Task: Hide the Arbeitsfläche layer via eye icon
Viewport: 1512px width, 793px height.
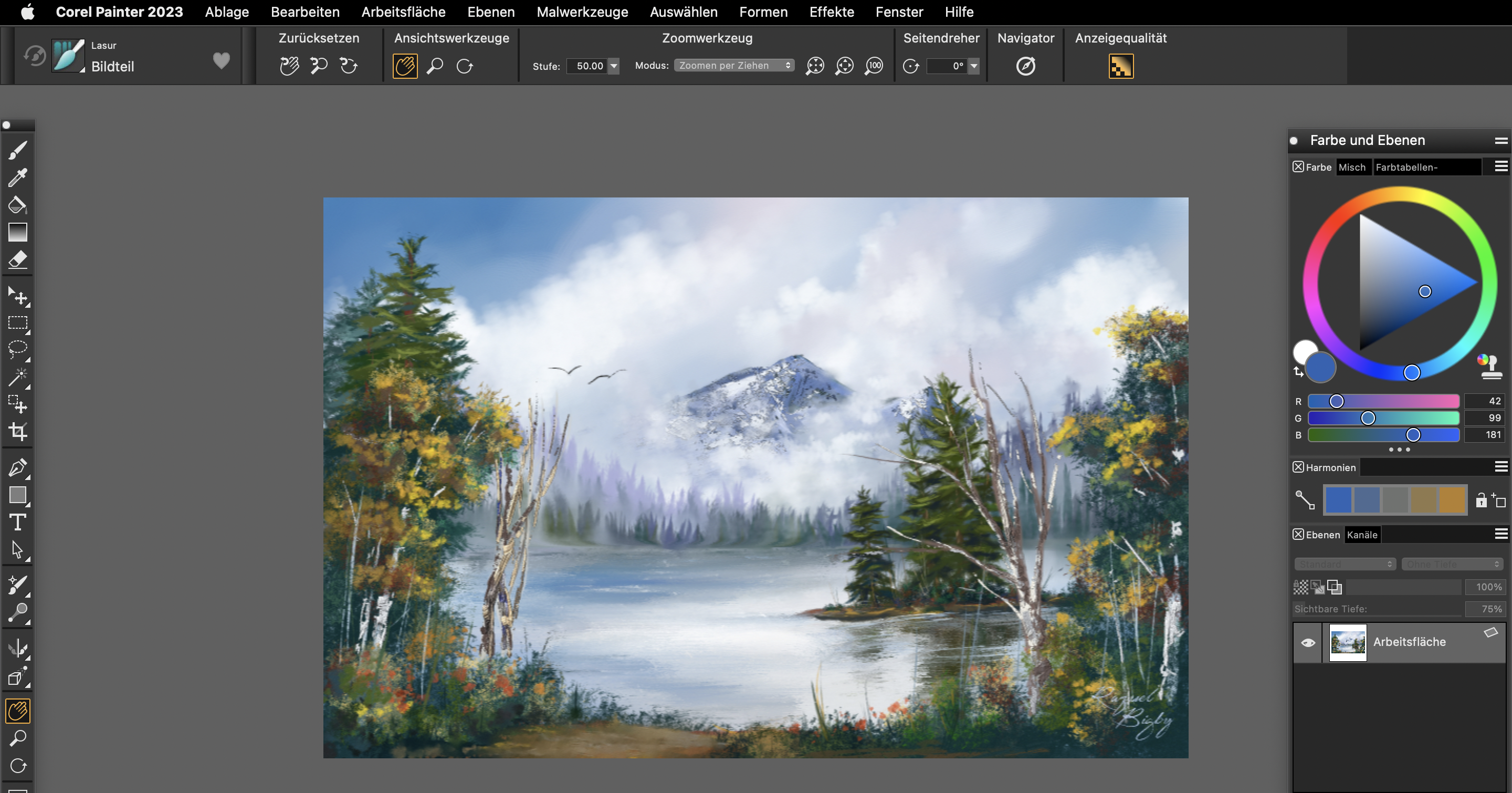Action: click(1308, 643)
